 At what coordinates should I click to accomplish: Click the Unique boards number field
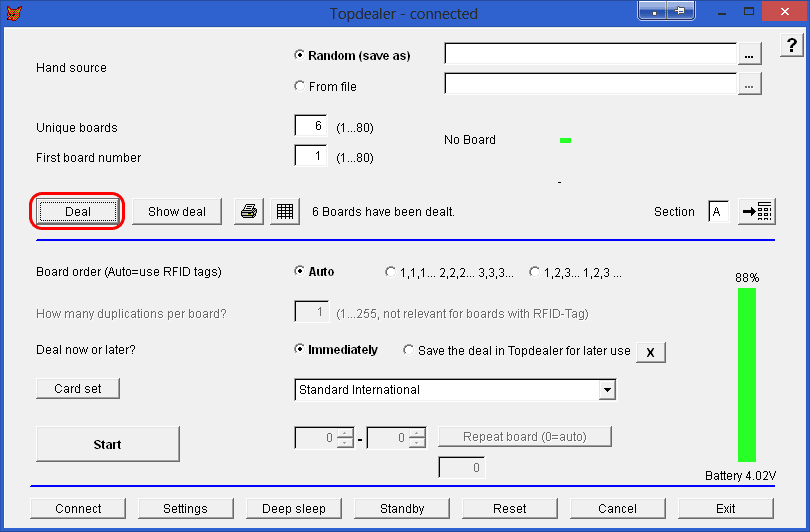pos(310,126)
